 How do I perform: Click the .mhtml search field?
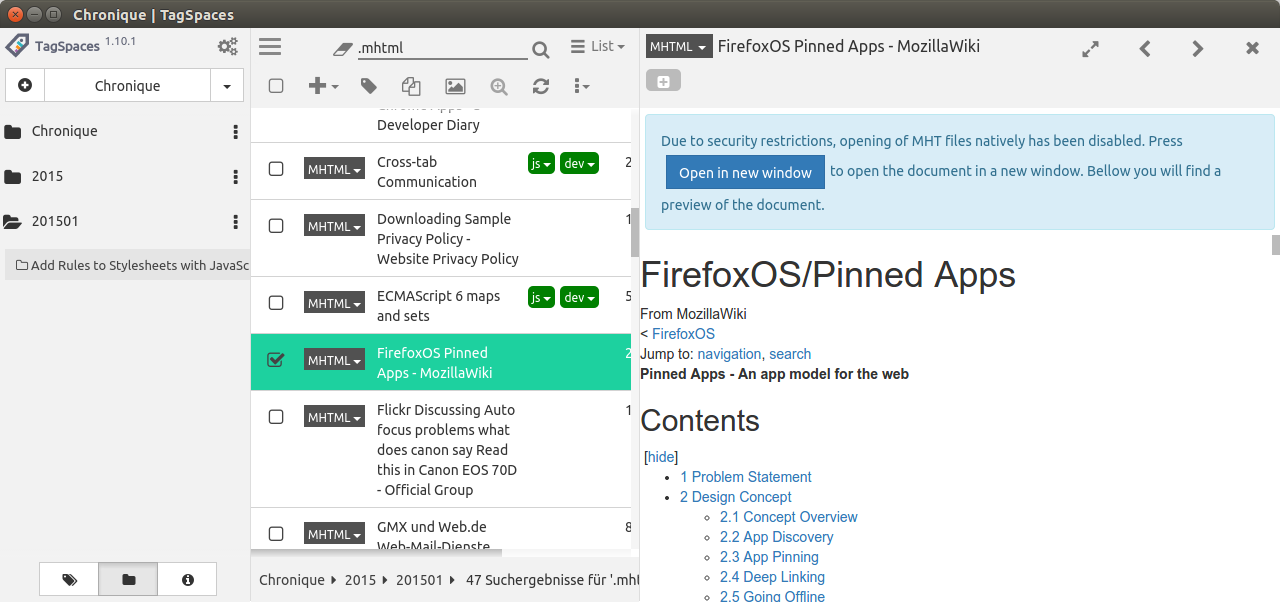[x=442, y=48]
